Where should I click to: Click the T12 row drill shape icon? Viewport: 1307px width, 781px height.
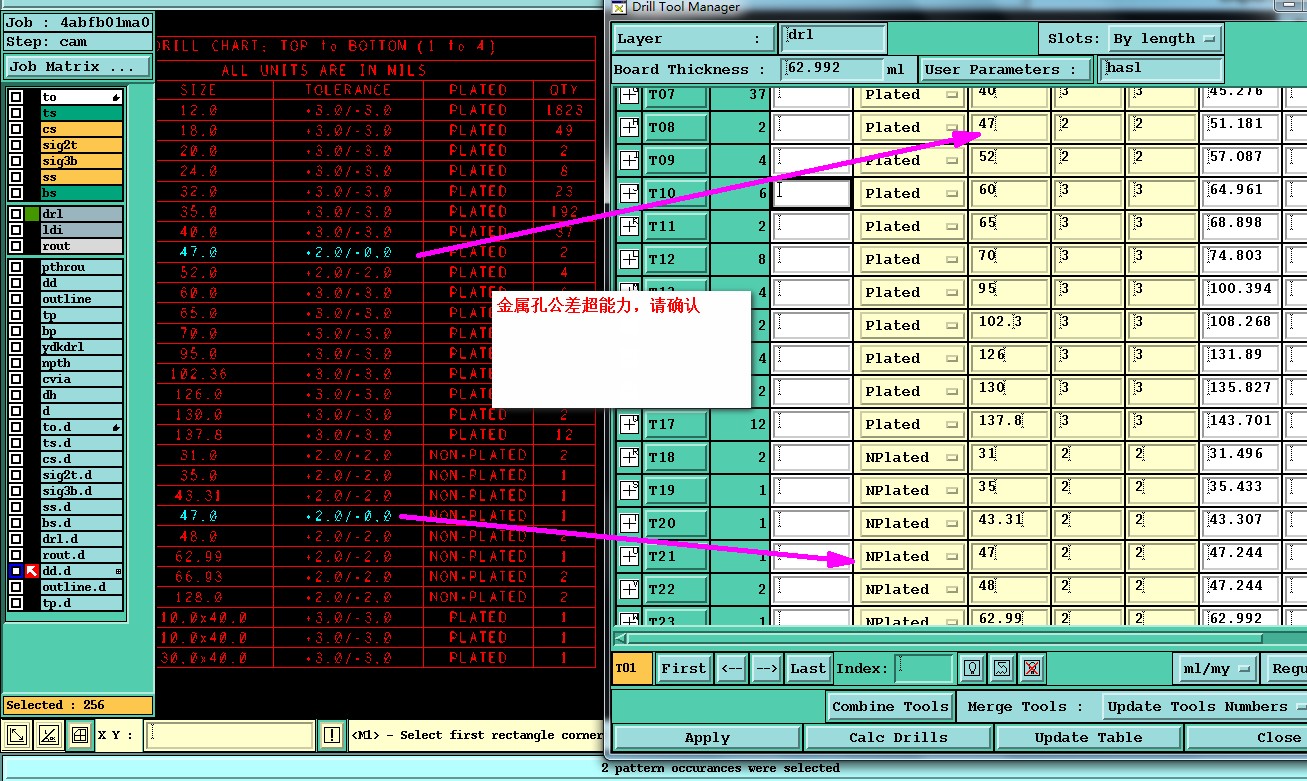click(629, 259)
